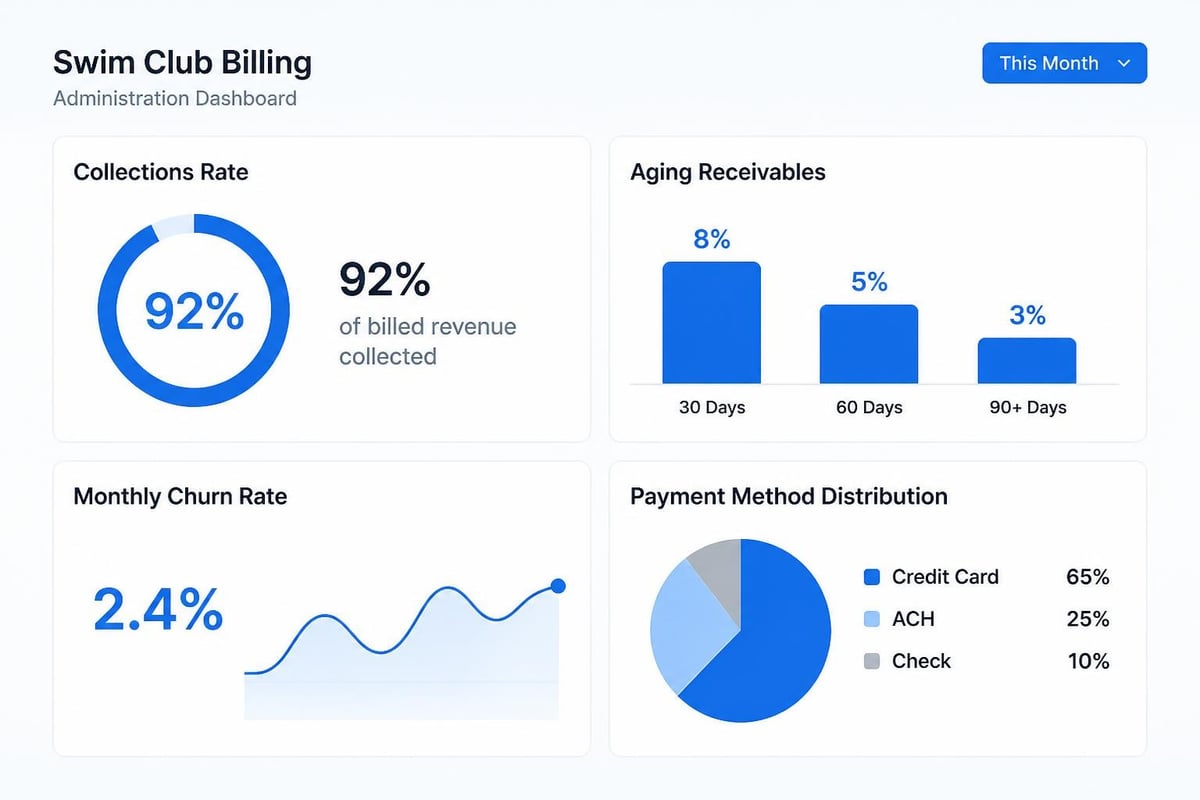Click the 65% value in legend
This screenshot has height=800, width=1200.
[1088, 577]
